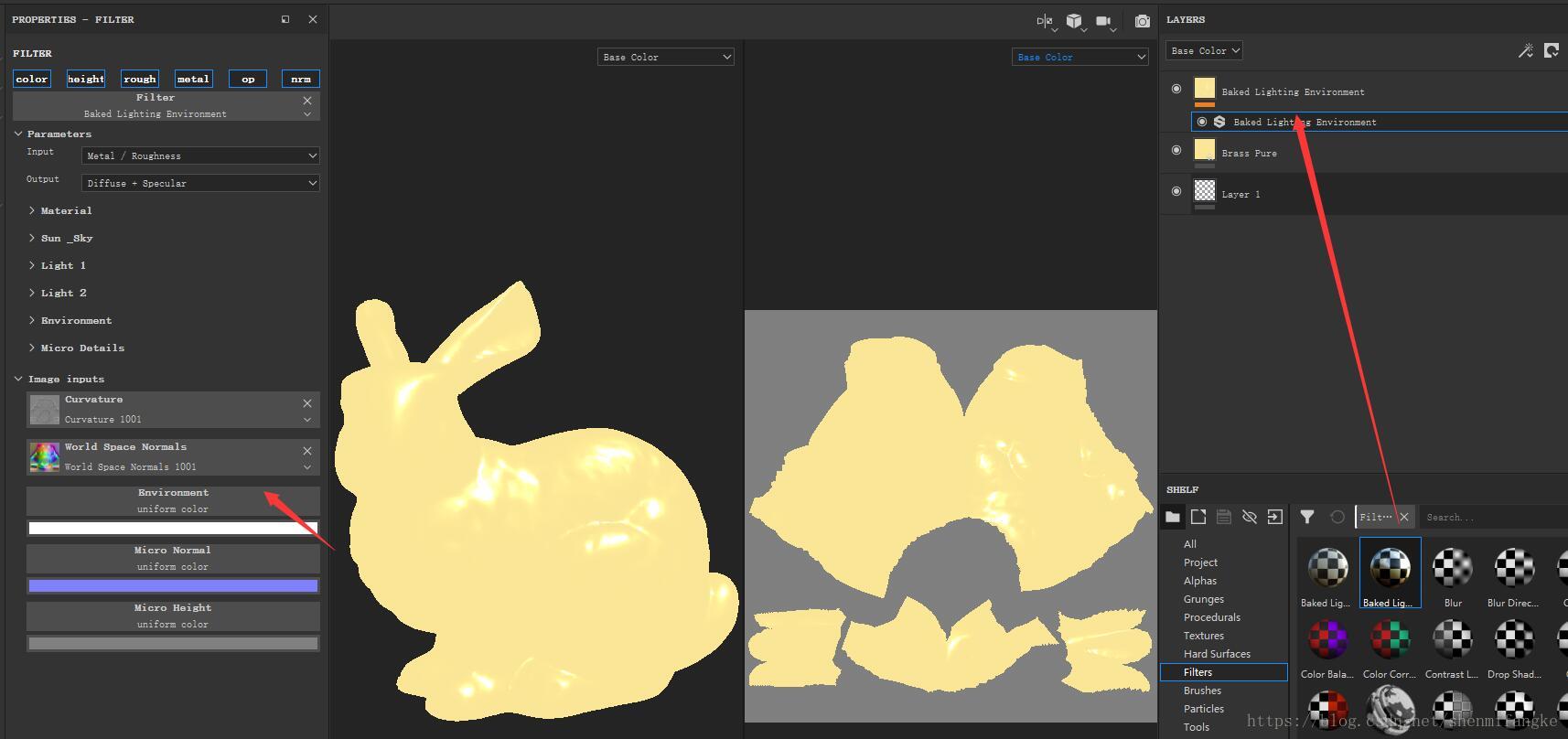
Task: Select the Contrast Luminosity filter thumbnail
Action: pos(1452,647)
